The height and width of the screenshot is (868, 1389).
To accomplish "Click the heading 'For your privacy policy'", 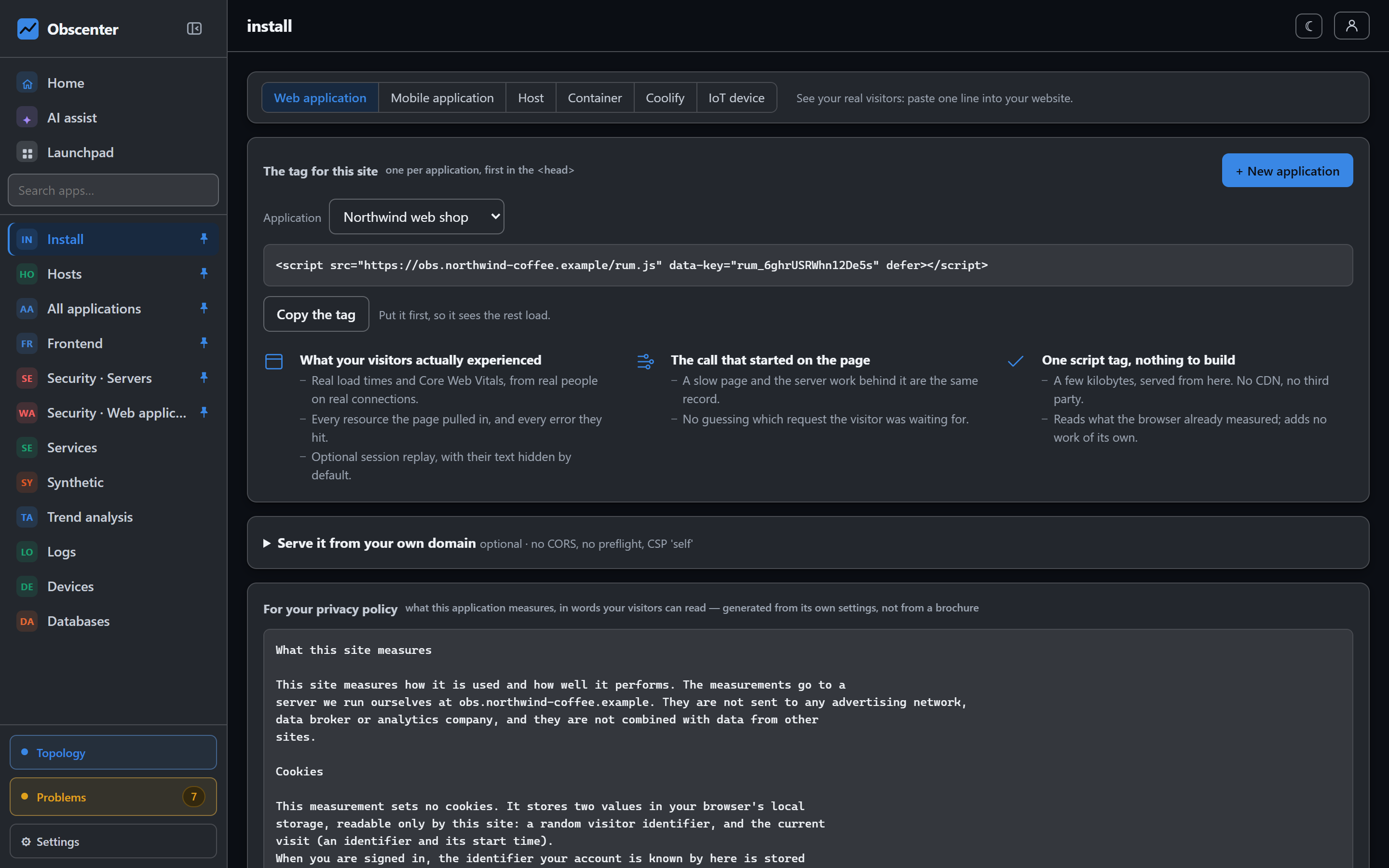I will (x=330, y=609).
